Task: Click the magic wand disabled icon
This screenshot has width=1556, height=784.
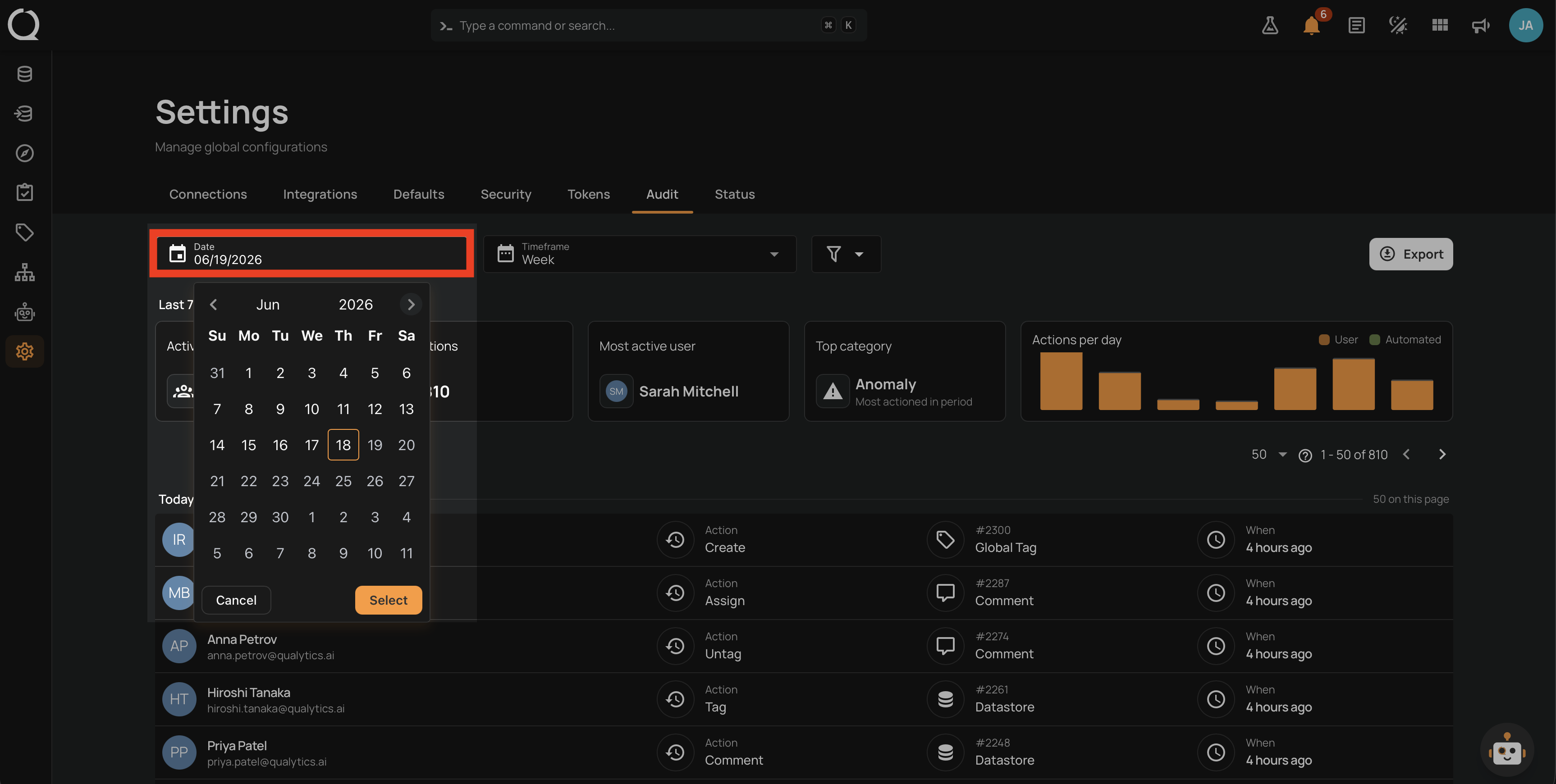Action: click(1398, 25)
